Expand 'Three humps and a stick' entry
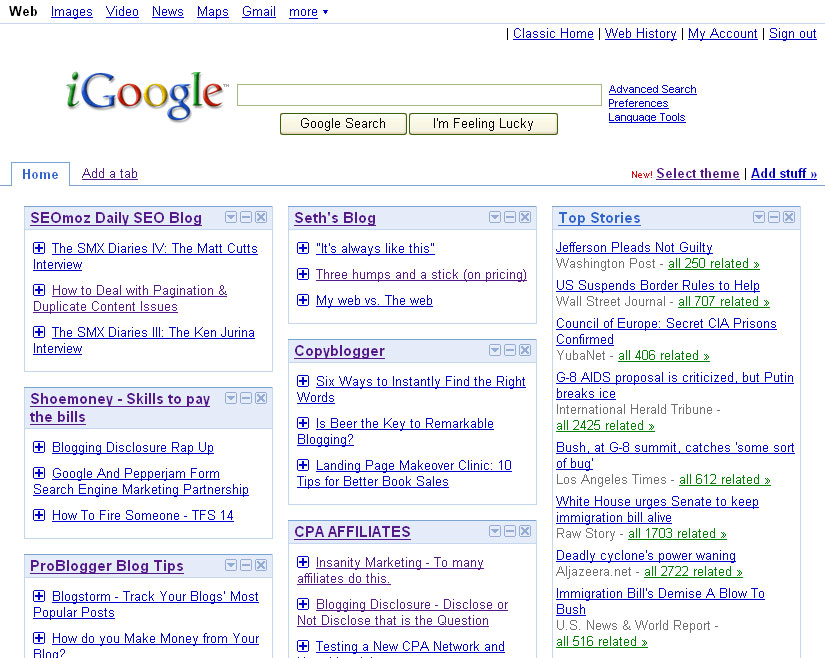Viewport: 825px width, 658px height. click(303, 274)
